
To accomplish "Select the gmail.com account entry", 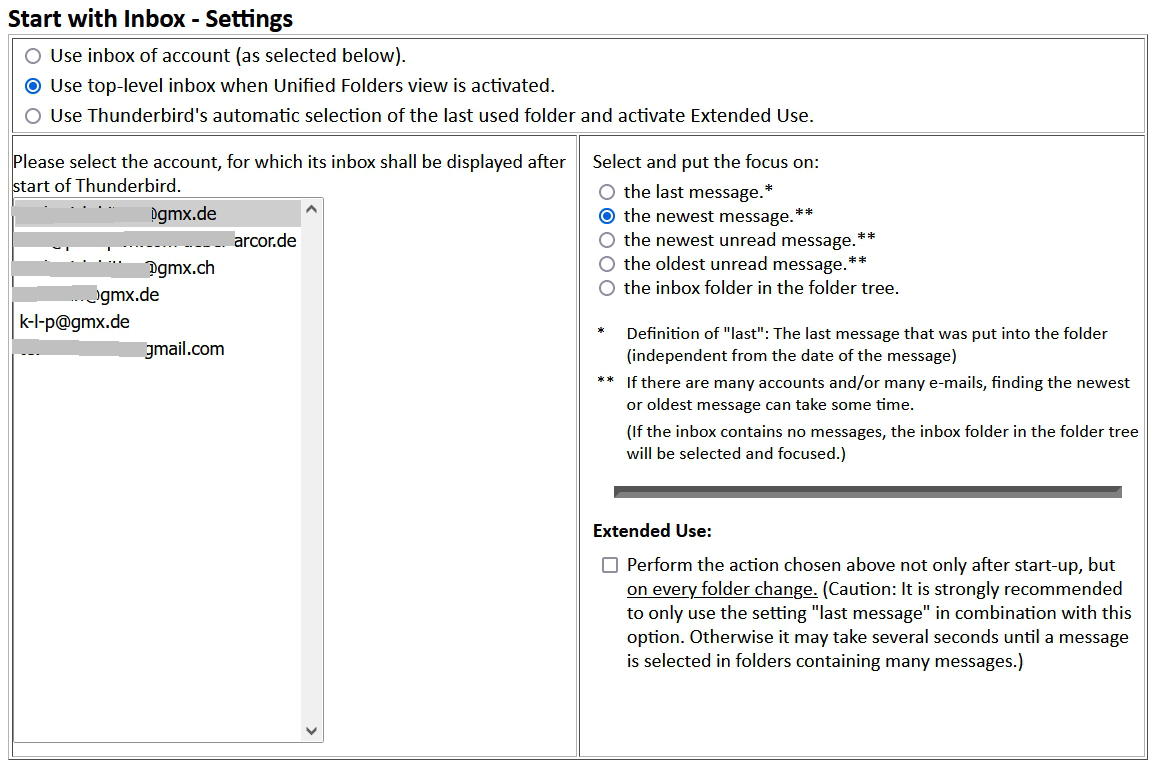I will tap(157, 349).
